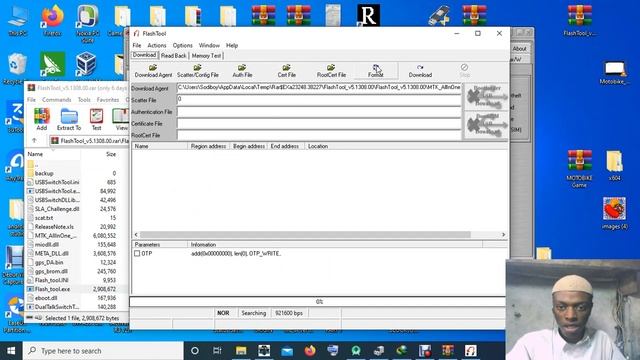Click the Extract To icon in WinRAR

click(69, 119)
